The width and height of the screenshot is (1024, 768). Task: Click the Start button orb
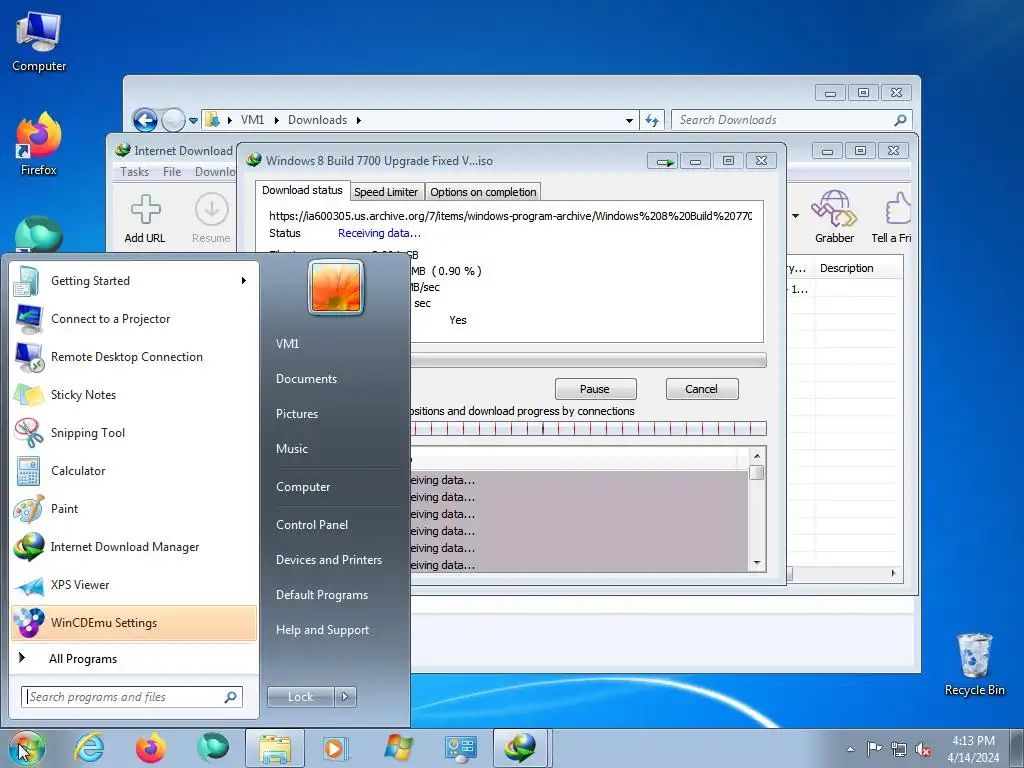(x=27, y=748)
